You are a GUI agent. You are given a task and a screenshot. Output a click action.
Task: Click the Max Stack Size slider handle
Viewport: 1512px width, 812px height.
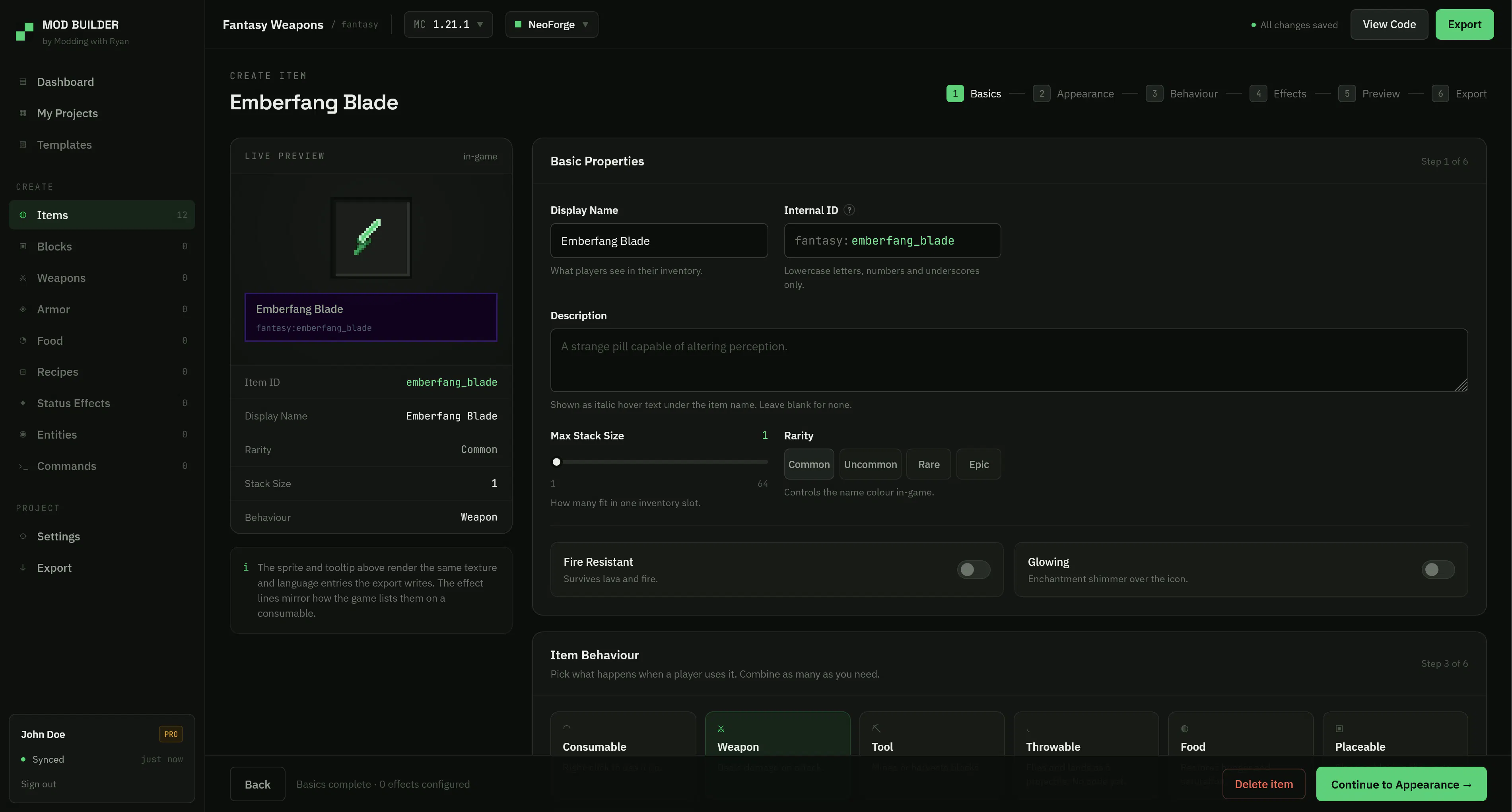(x=556, y=462)
